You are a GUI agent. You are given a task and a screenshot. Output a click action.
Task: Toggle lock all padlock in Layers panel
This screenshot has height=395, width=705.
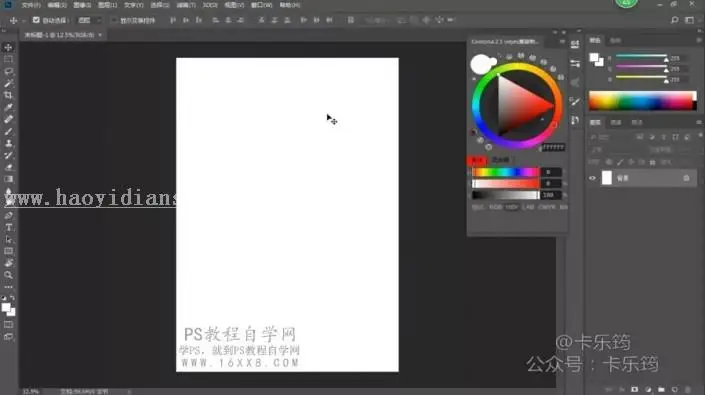pyautogui.click(x=652, y=162)
